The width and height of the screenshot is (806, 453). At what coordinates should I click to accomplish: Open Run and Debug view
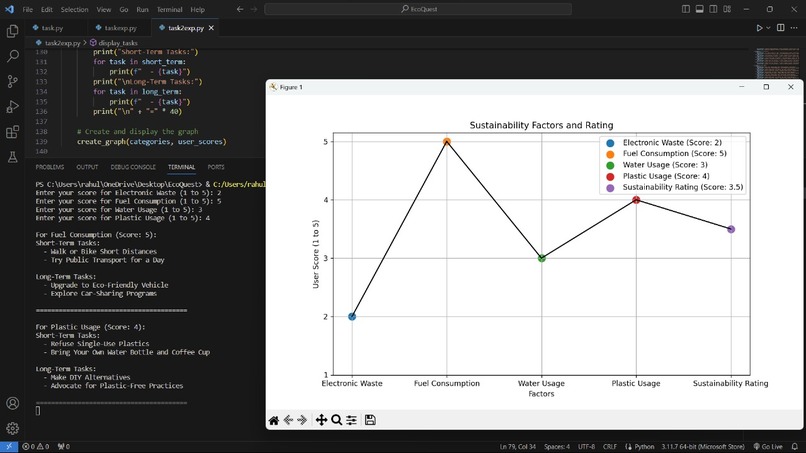click(x=12, y=106)
